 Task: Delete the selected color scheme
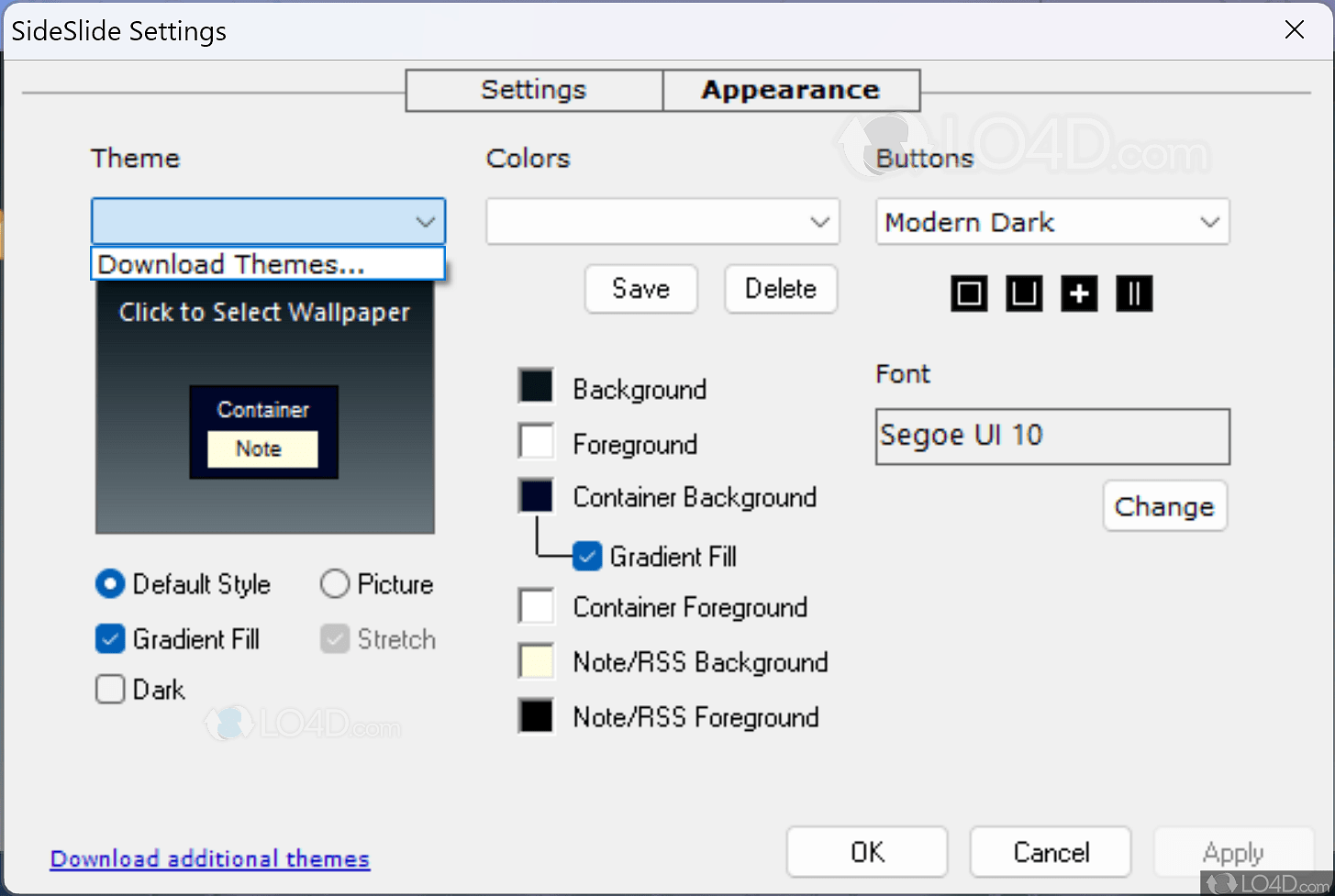tap(781, 289)
